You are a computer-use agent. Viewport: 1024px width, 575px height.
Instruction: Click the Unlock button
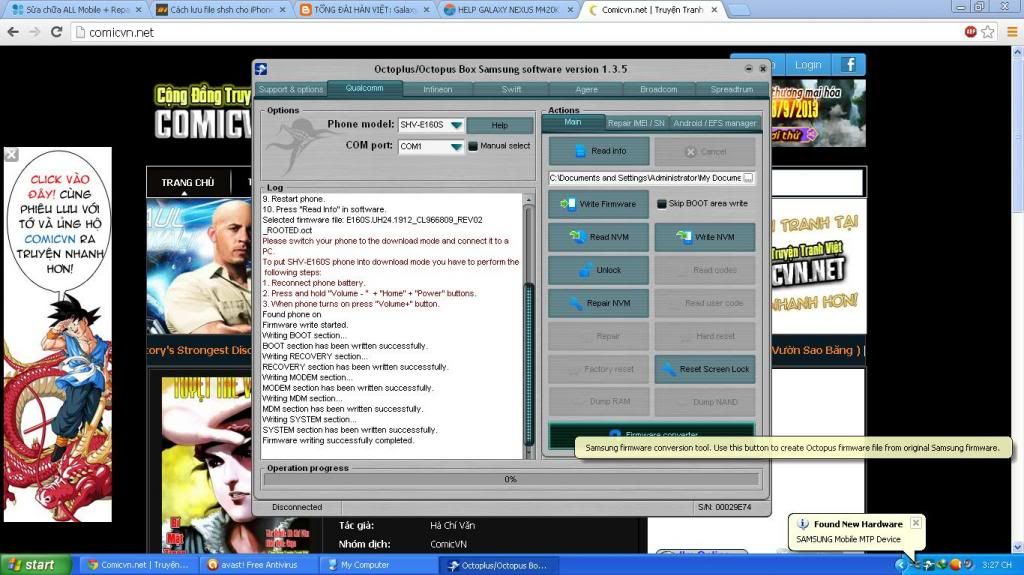(599, 270)
